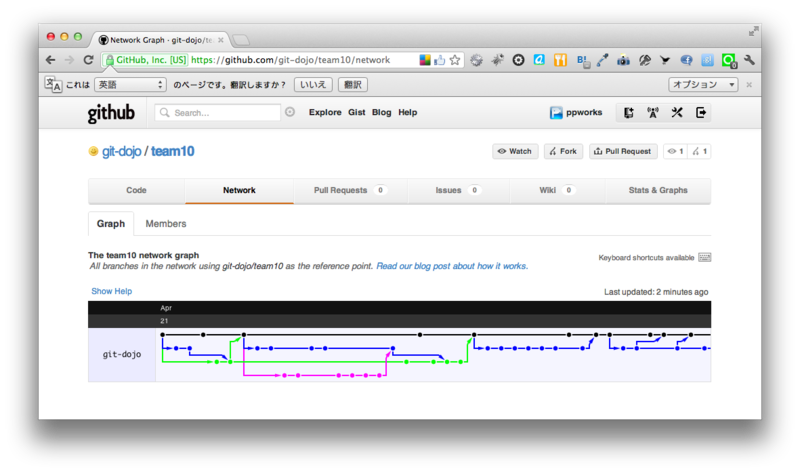Open the language dropdown showing 英語
800x473 pixels.
(x=130, y=85)
